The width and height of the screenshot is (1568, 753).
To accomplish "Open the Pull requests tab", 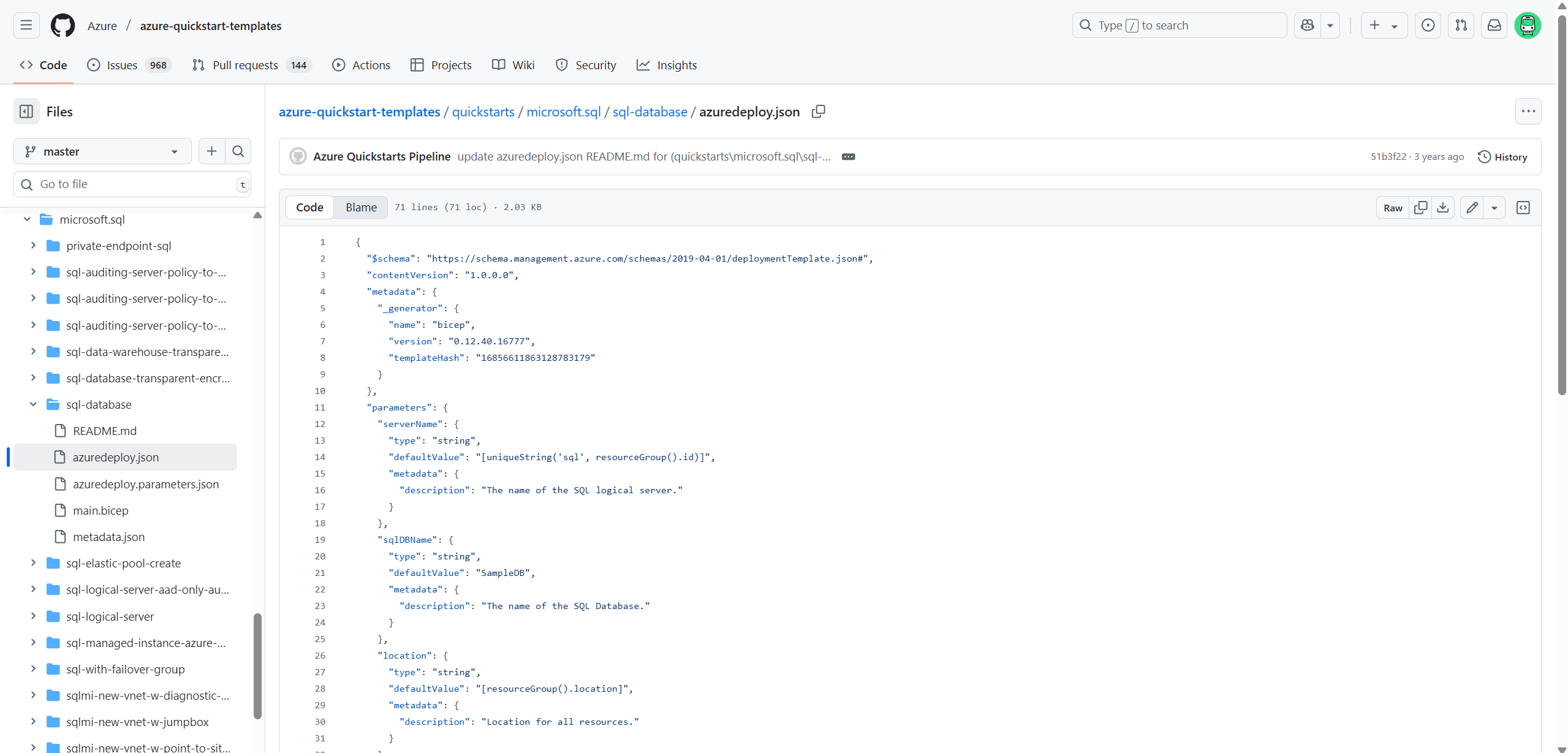I will [252, 65].
